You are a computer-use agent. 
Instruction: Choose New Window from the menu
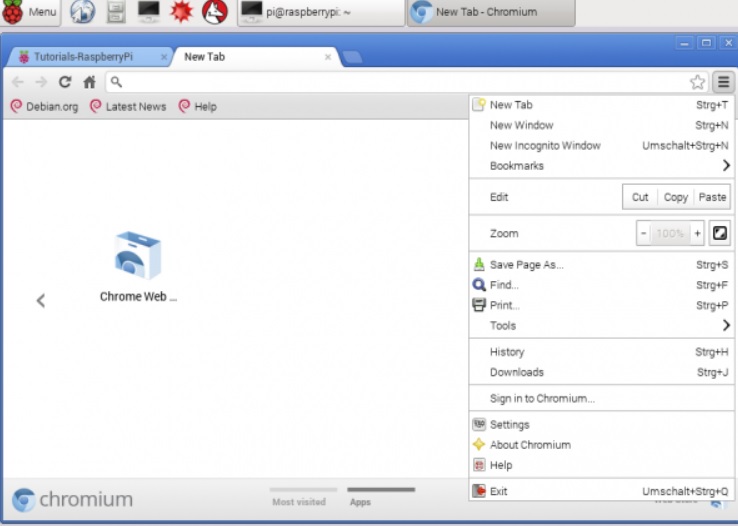pyautogui.click(x=601, y=125)
